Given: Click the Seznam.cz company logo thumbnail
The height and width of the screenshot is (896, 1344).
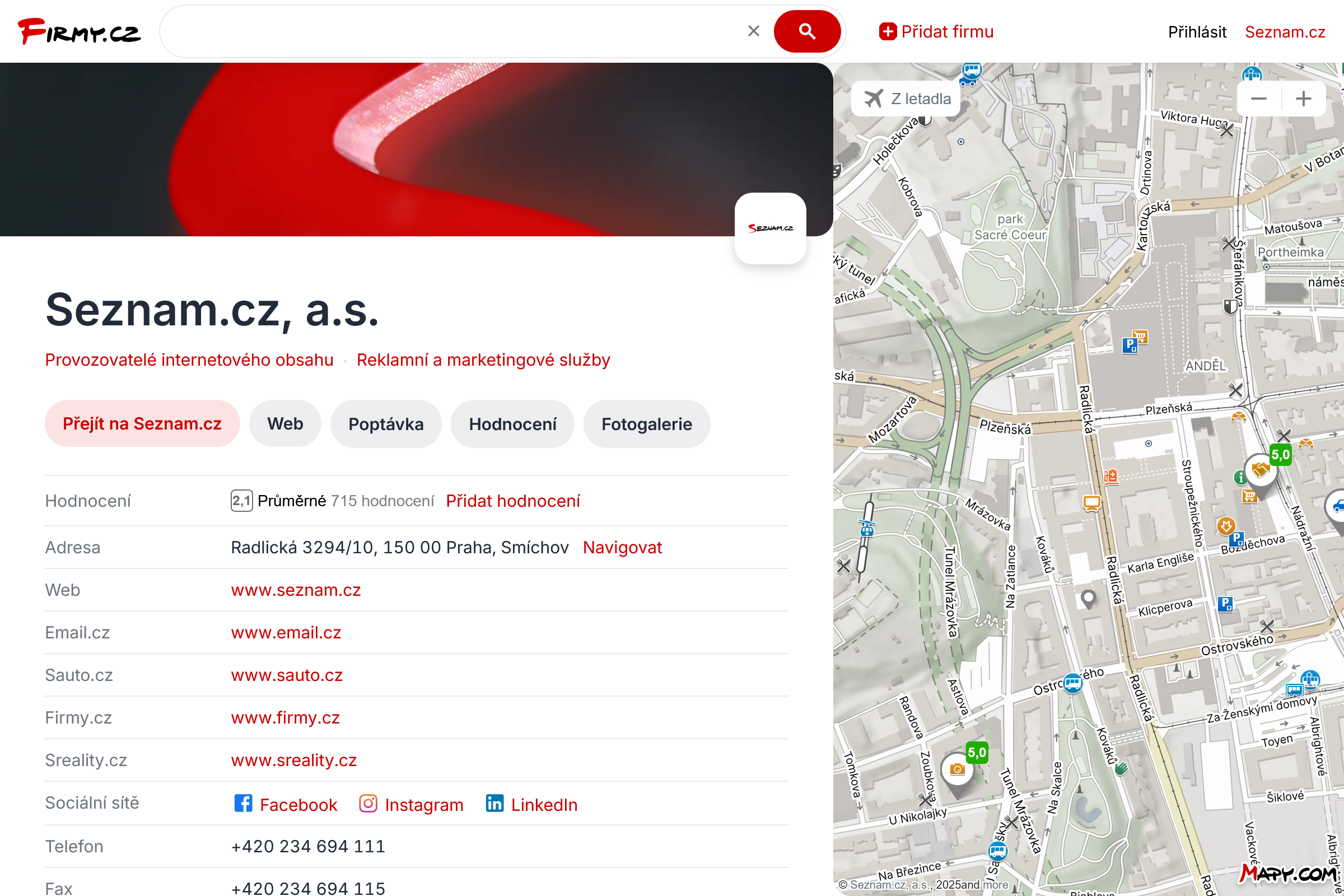Looking at the screenshot, I should pos(771,228).
